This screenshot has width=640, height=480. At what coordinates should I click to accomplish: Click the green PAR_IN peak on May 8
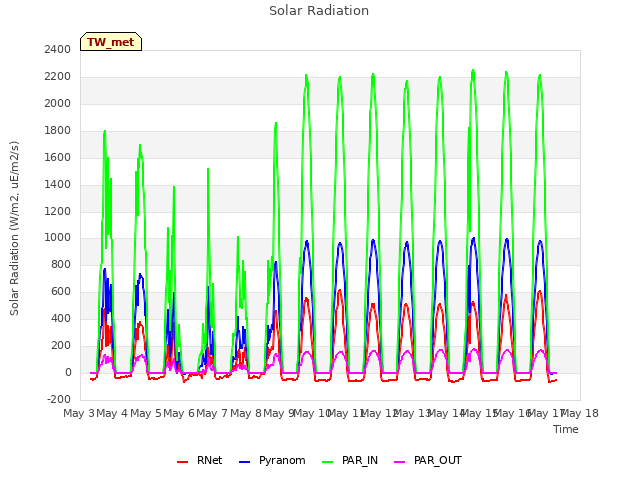tap(276, 123)
